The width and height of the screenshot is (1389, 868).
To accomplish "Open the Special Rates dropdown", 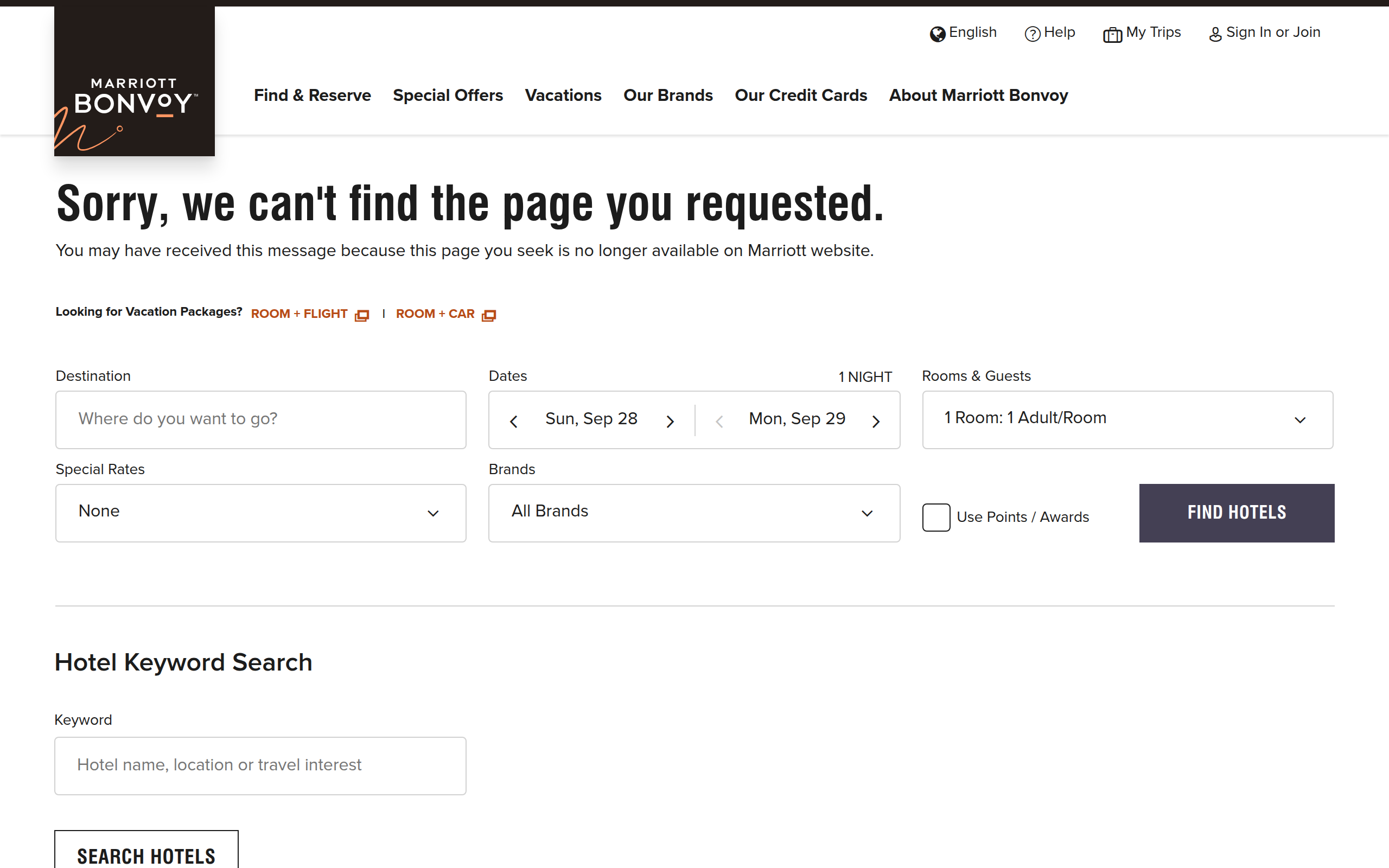I will pos(260,513).
